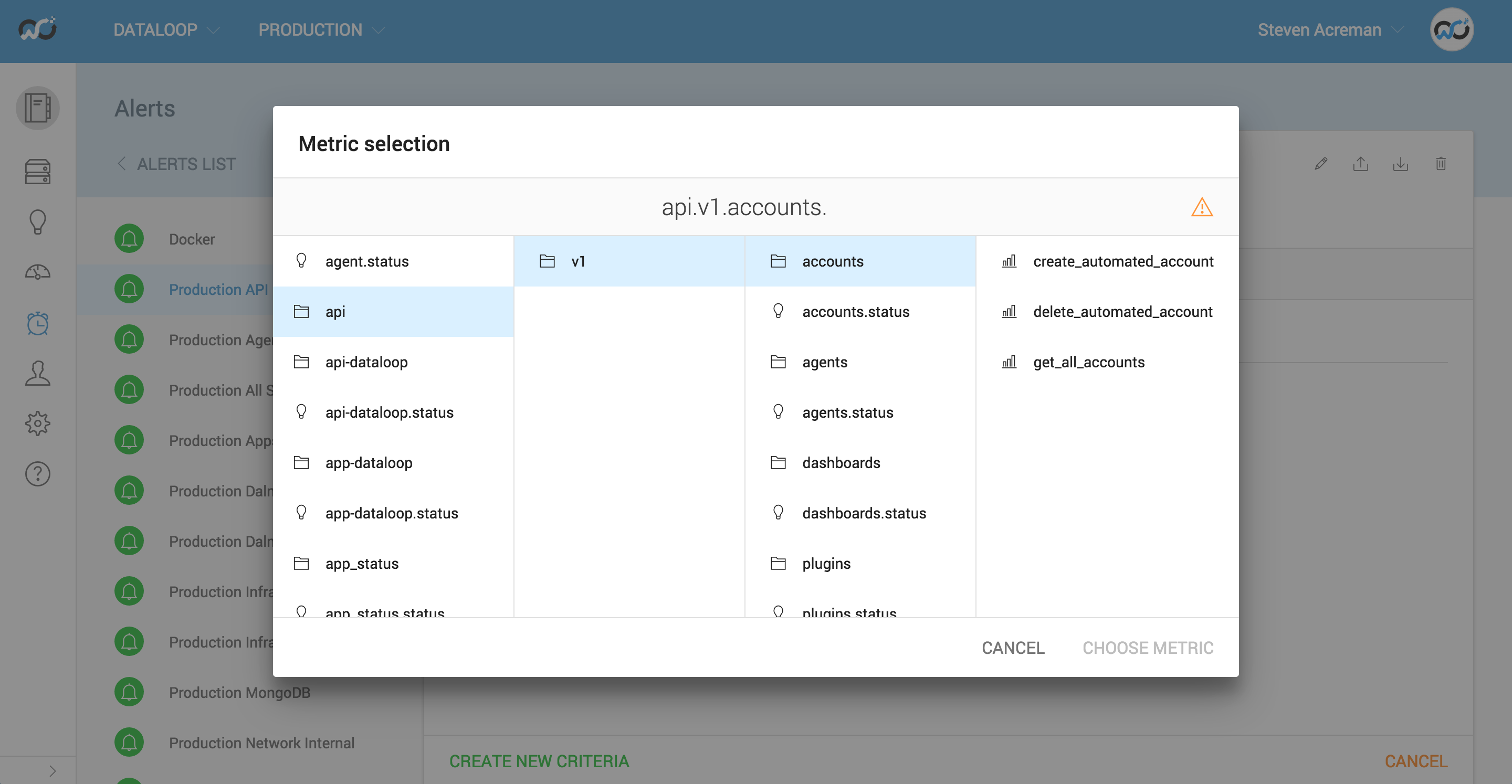Viewport: 1512px width, 784px height.
Task: Click the bell icon next to Production All S
Action: click(129, 390)
